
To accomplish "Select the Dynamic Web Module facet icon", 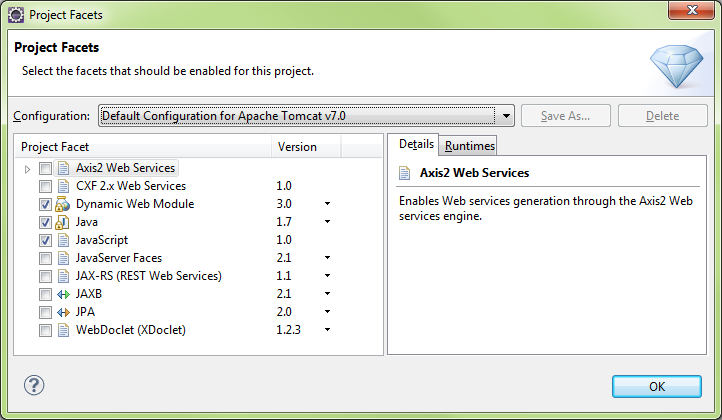I will coord(63,204).
